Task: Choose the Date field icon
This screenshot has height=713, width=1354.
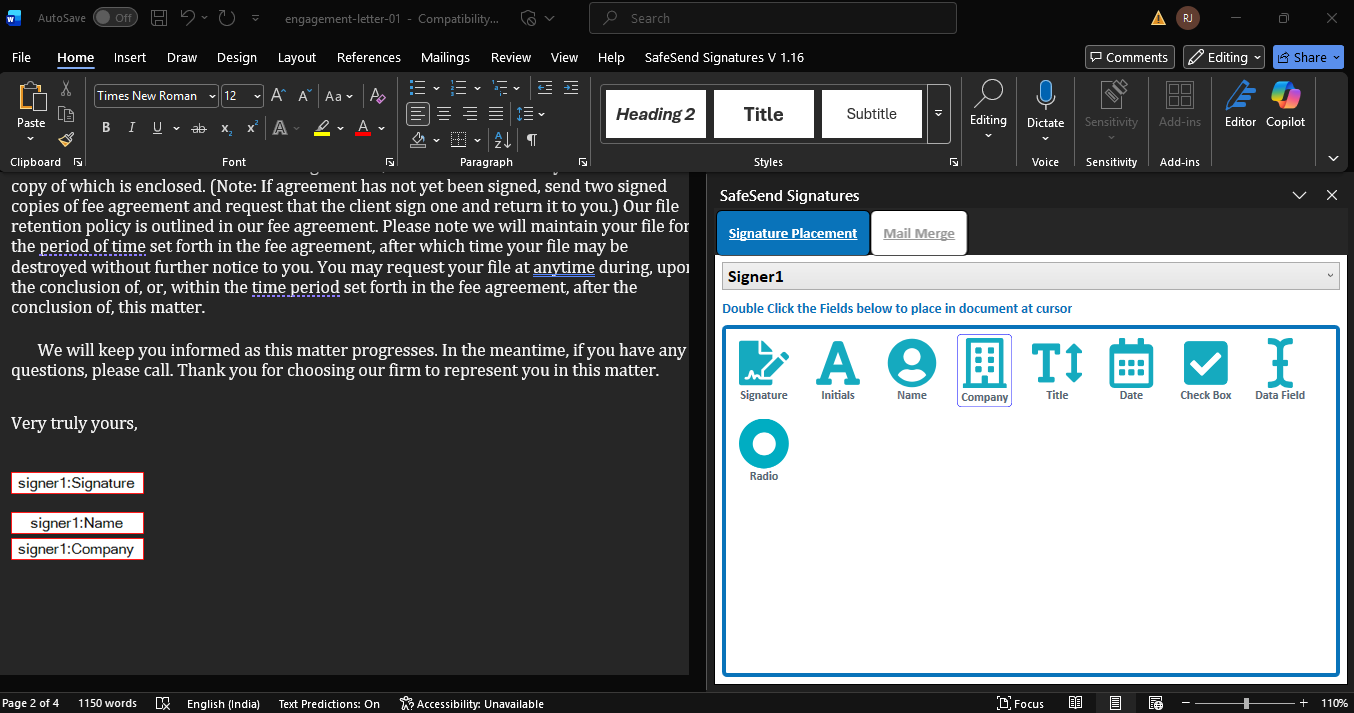Action: coord(1131,364)
